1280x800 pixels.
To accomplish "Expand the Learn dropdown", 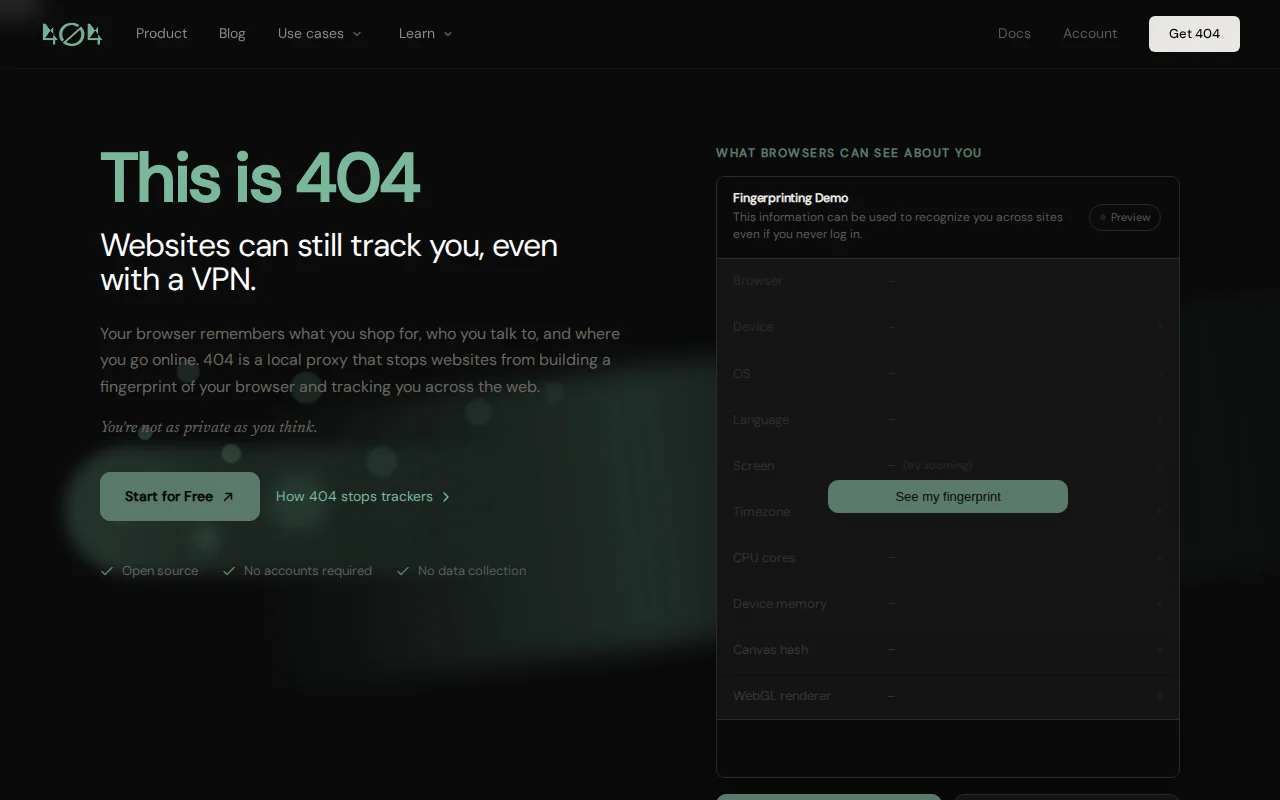I will (x=426, y=33).
